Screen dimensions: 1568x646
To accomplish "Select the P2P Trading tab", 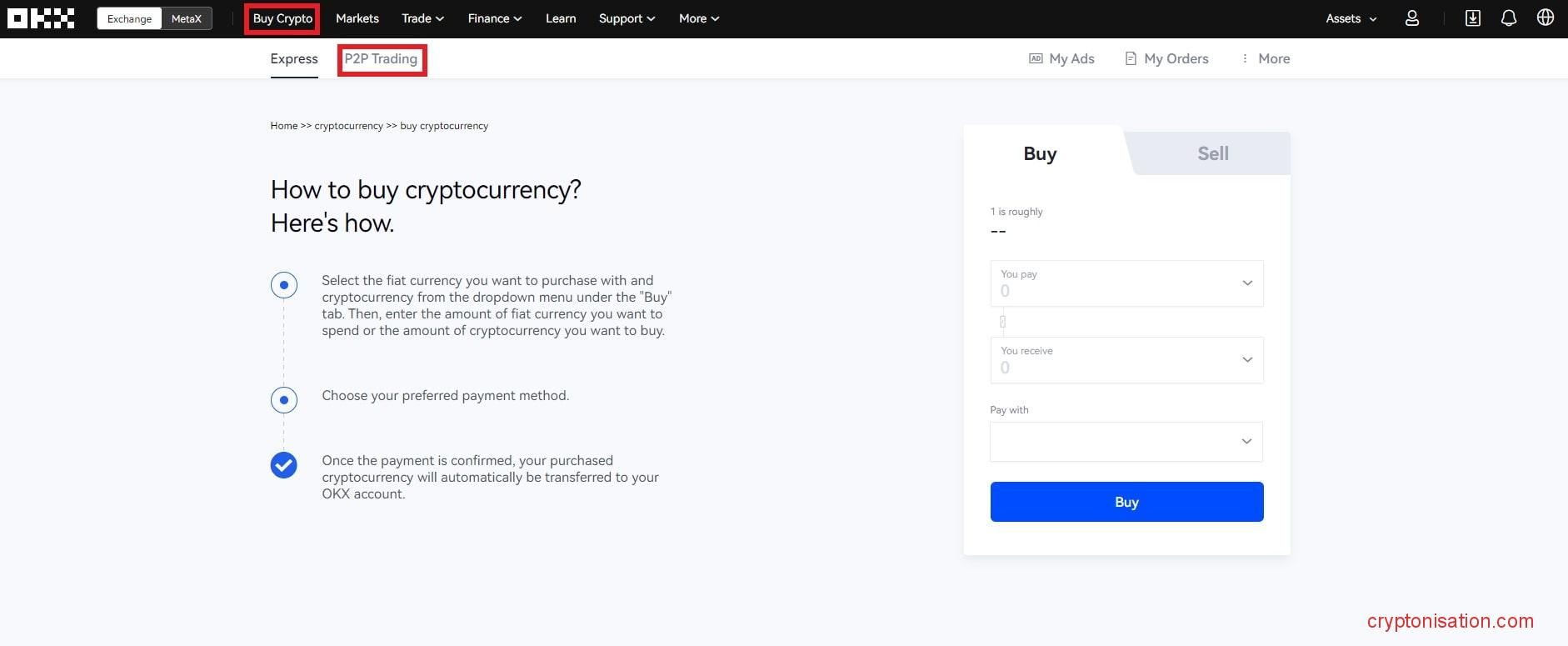I will click(x=381, y=58).
